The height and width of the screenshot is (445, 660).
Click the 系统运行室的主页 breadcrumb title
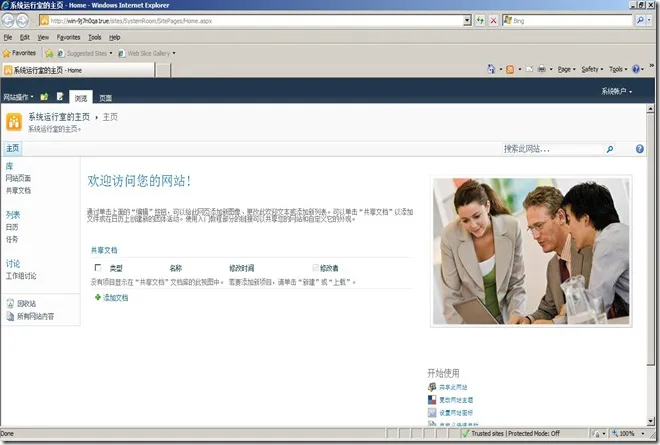tap(59, 117)
